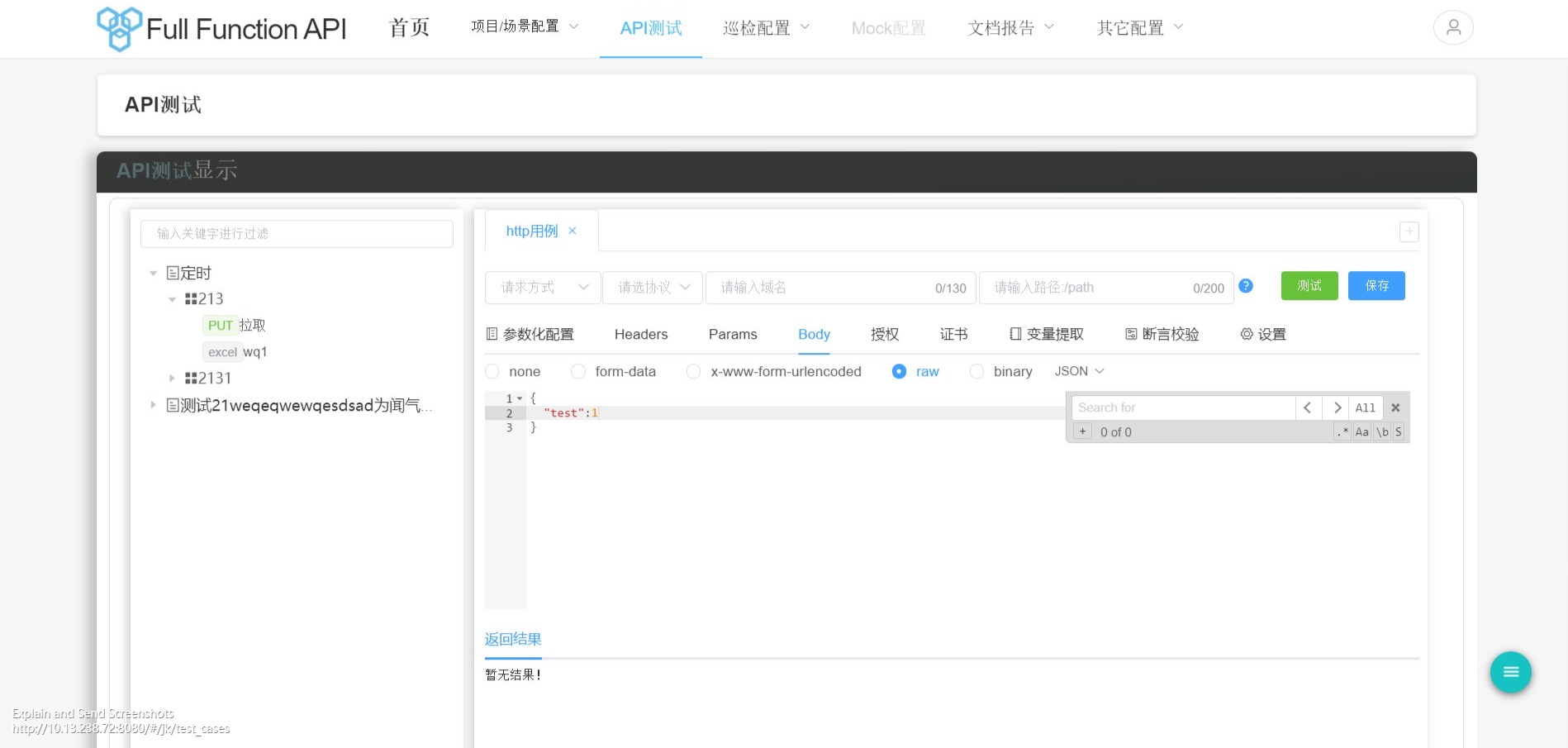The height and width of the screenshot is (748, 1568).
Task: Click the All search button
Action: (x=1366, y=407)
